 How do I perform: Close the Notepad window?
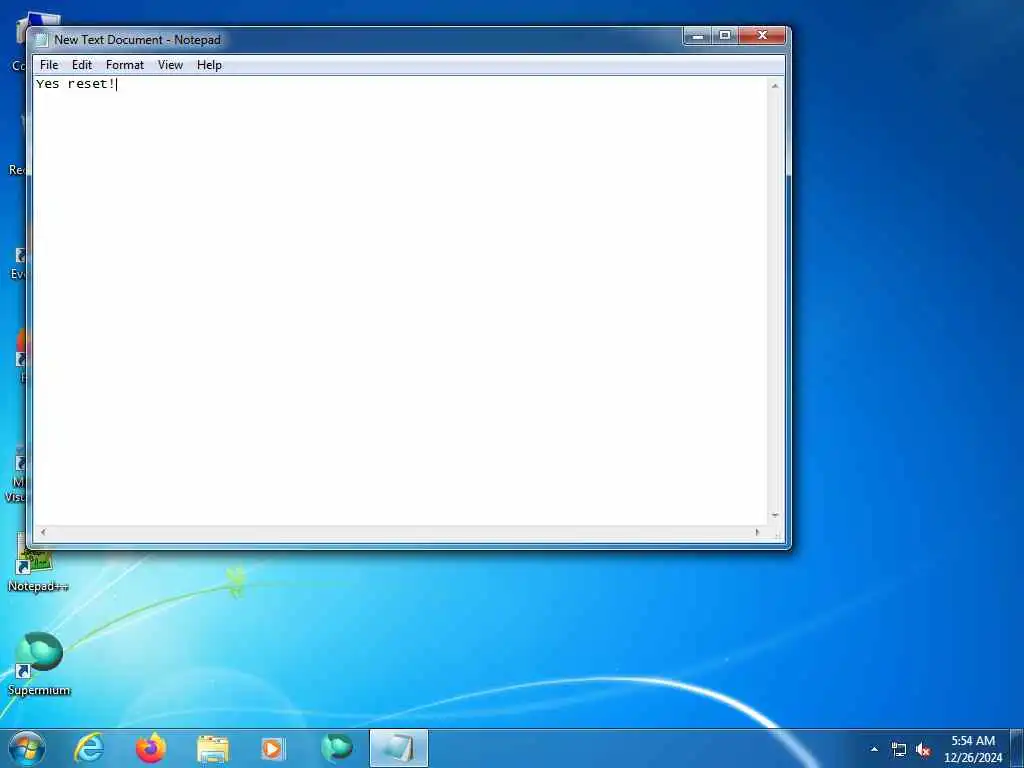(762, 36)
